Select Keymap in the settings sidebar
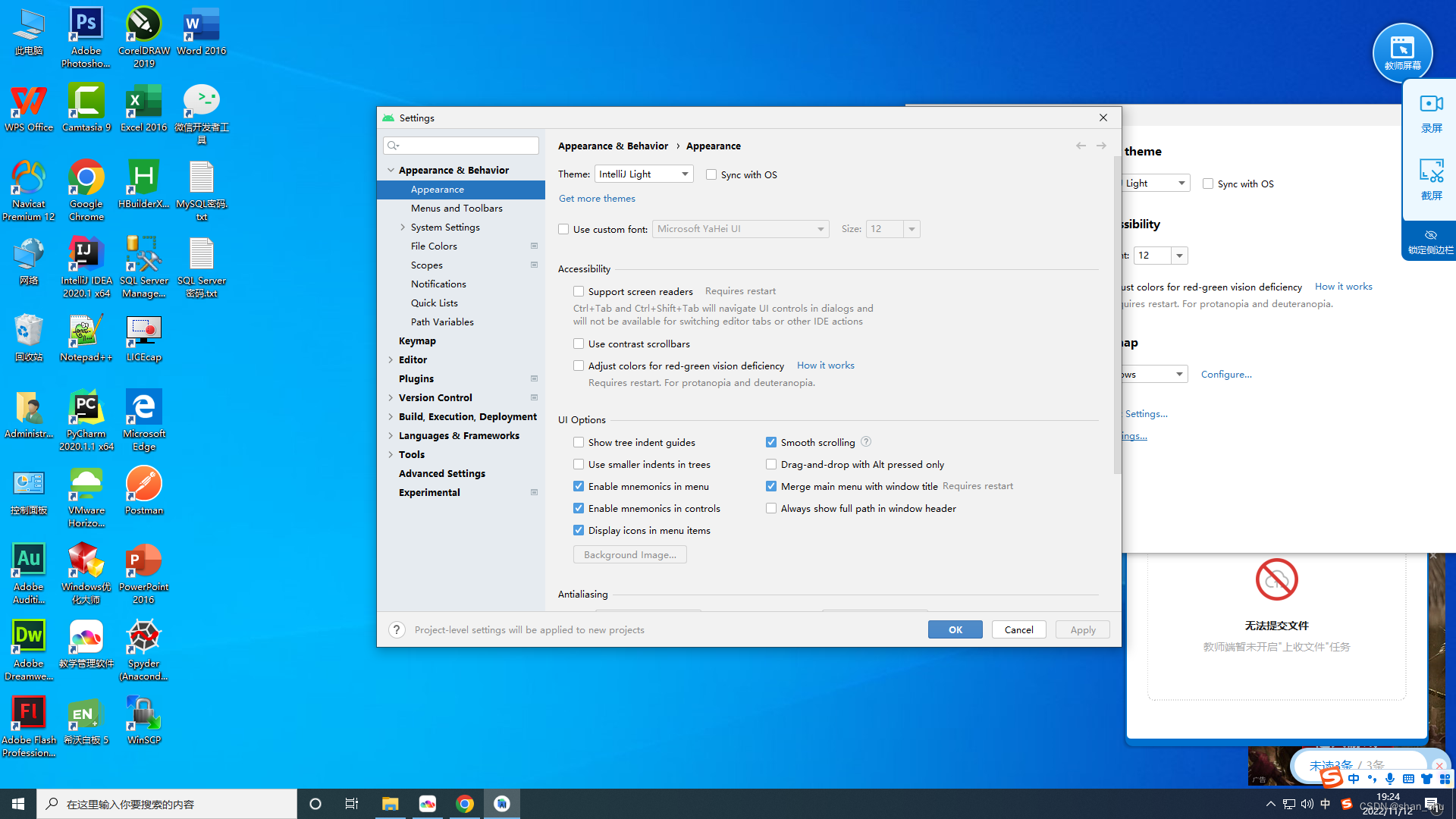Screen dimensions: 1456x819 417,341
